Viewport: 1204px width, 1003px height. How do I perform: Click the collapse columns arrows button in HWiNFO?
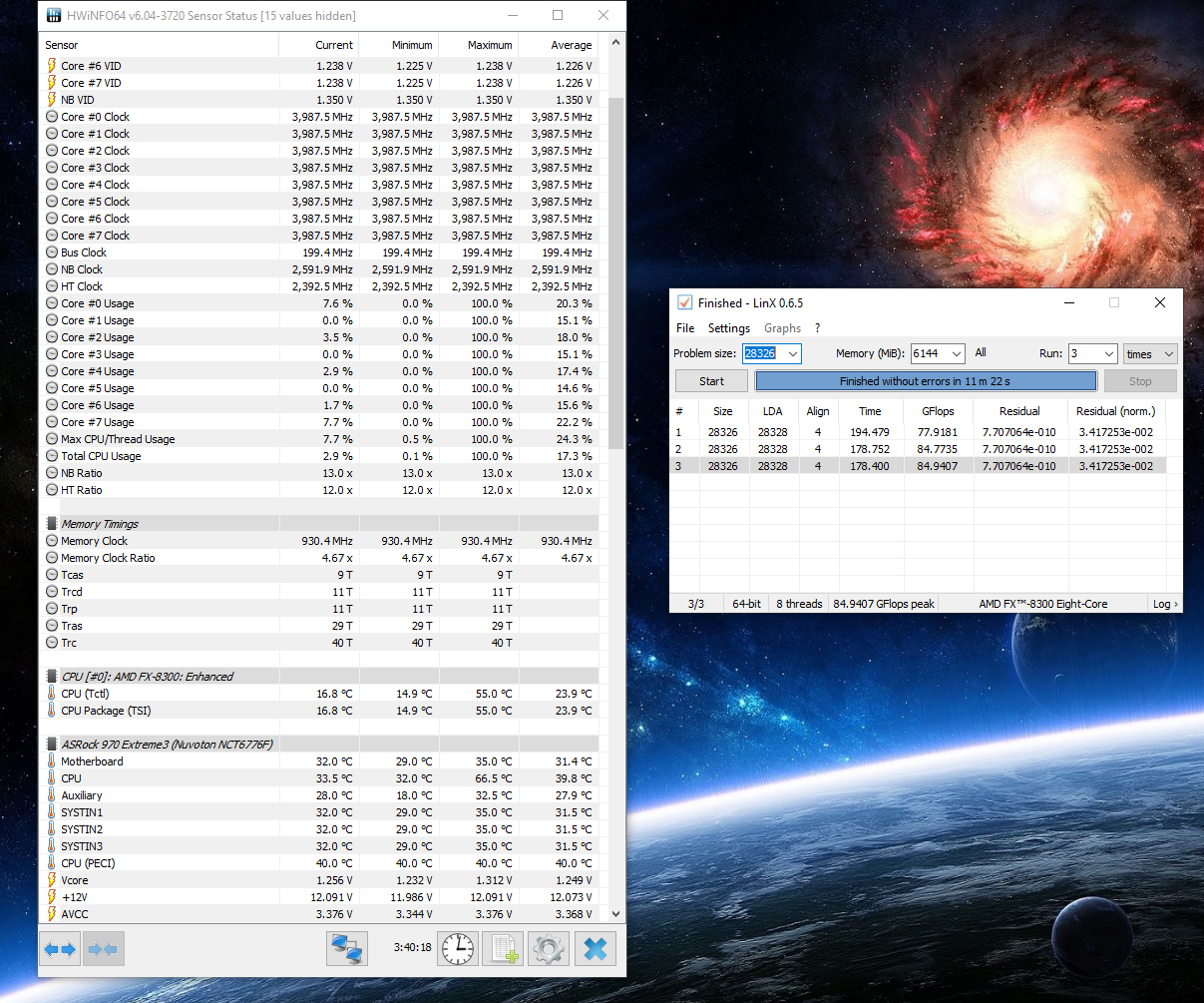coord(103,948)
